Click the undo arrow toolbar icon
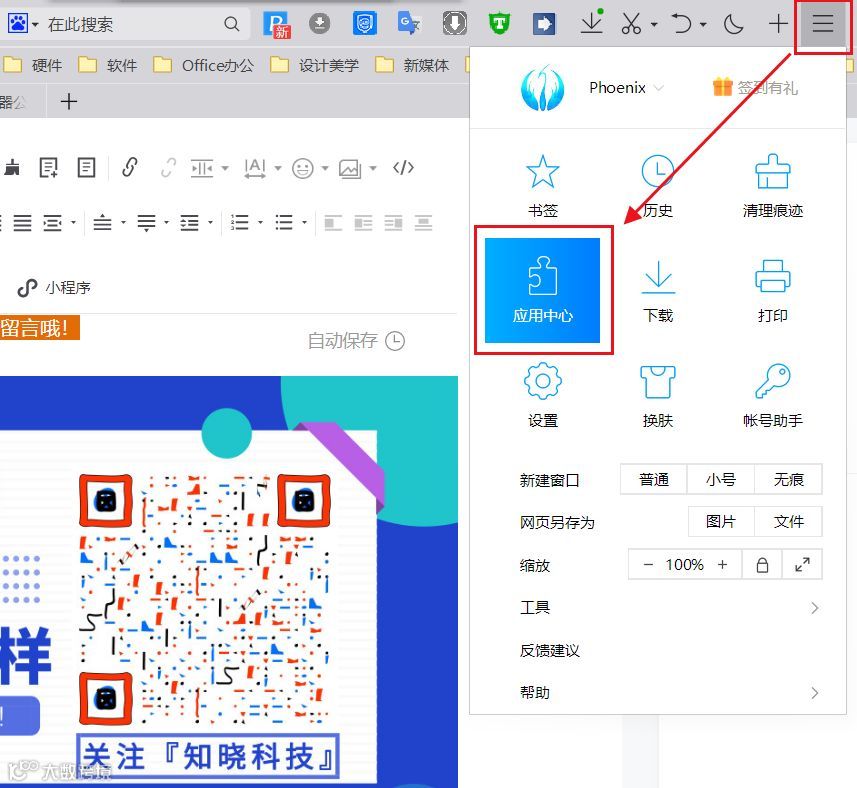 pos(682,24)
